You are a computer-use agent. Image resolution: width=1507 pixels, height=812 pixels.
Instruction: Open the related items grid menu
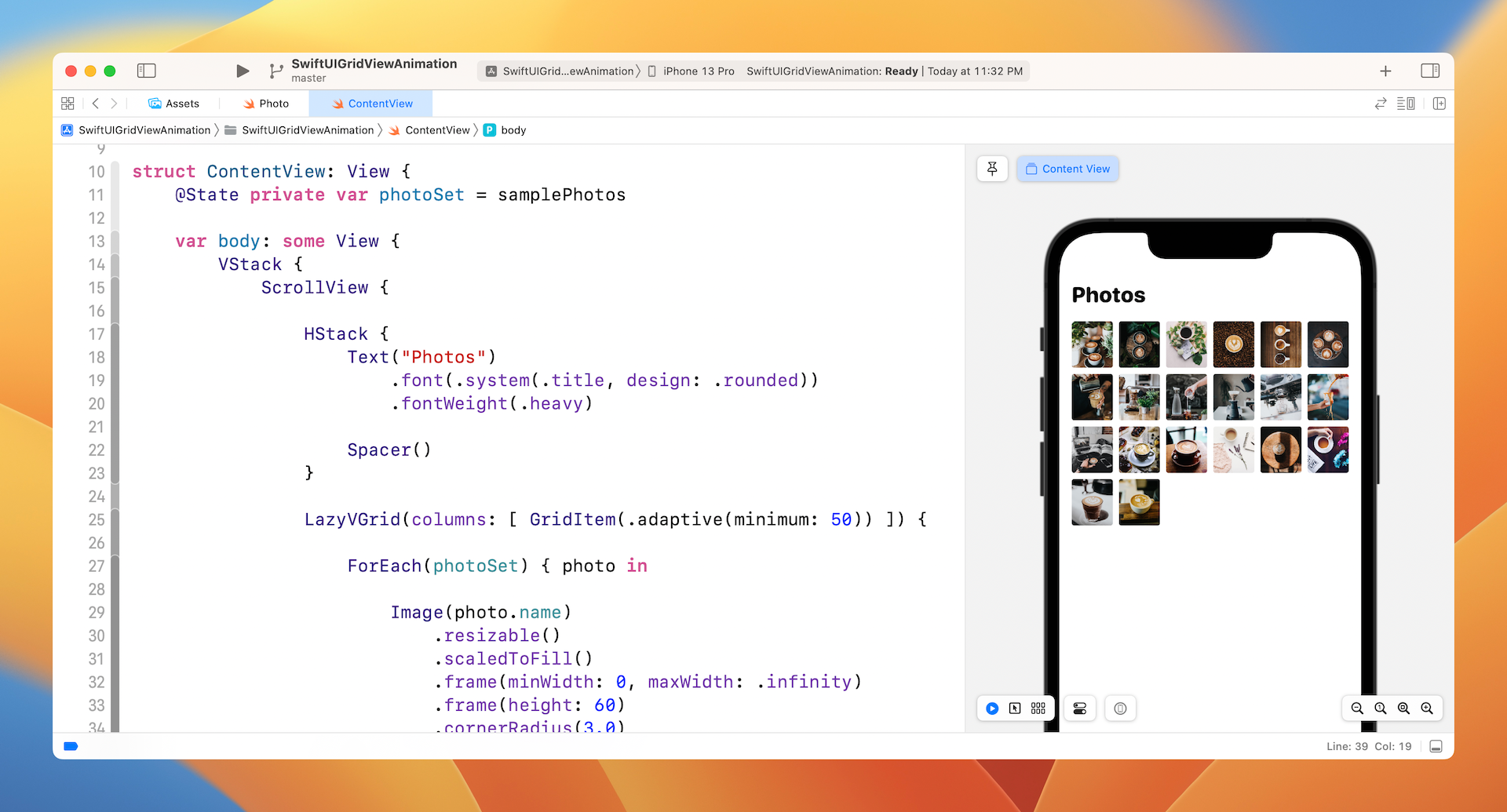coord(68,104)
